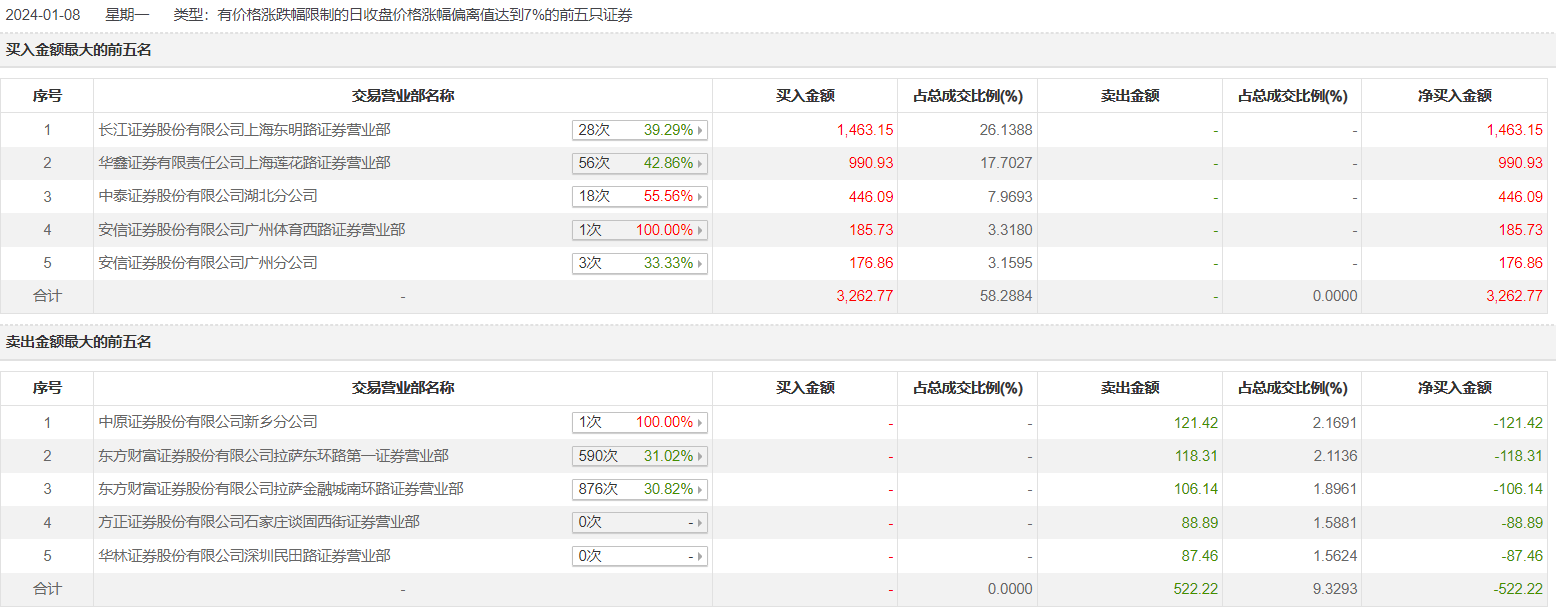Open 华鑫证券上海莲花路证券营业部 link
This screenshot has height=616, width=1556.
tap(245, 163)
